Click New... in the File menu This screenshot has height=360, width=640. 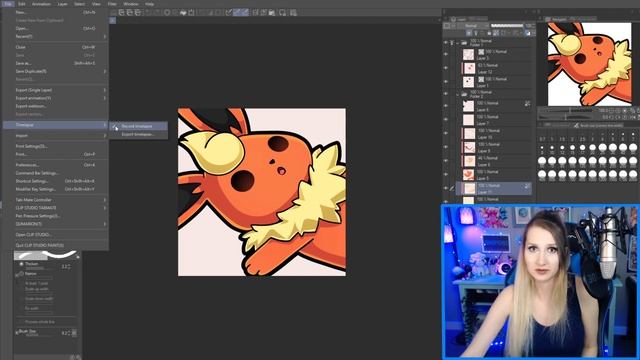click(x=56, y=13)
